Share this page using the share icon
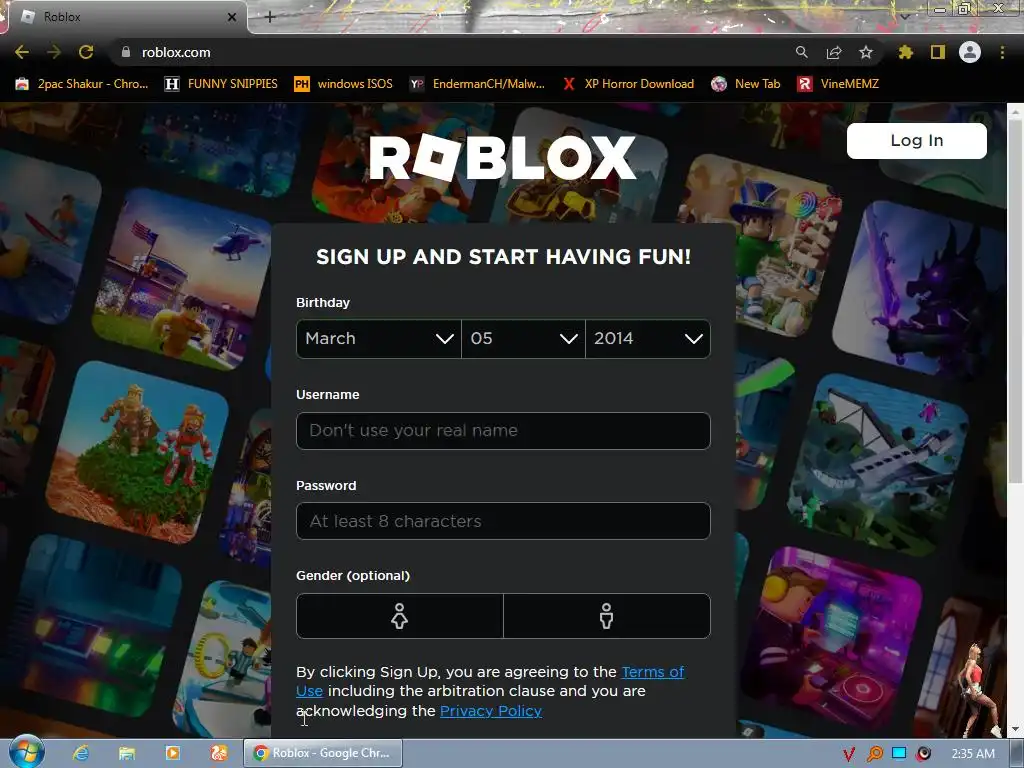This screenshot has width=1024, height=768. (x=834, y=52)
